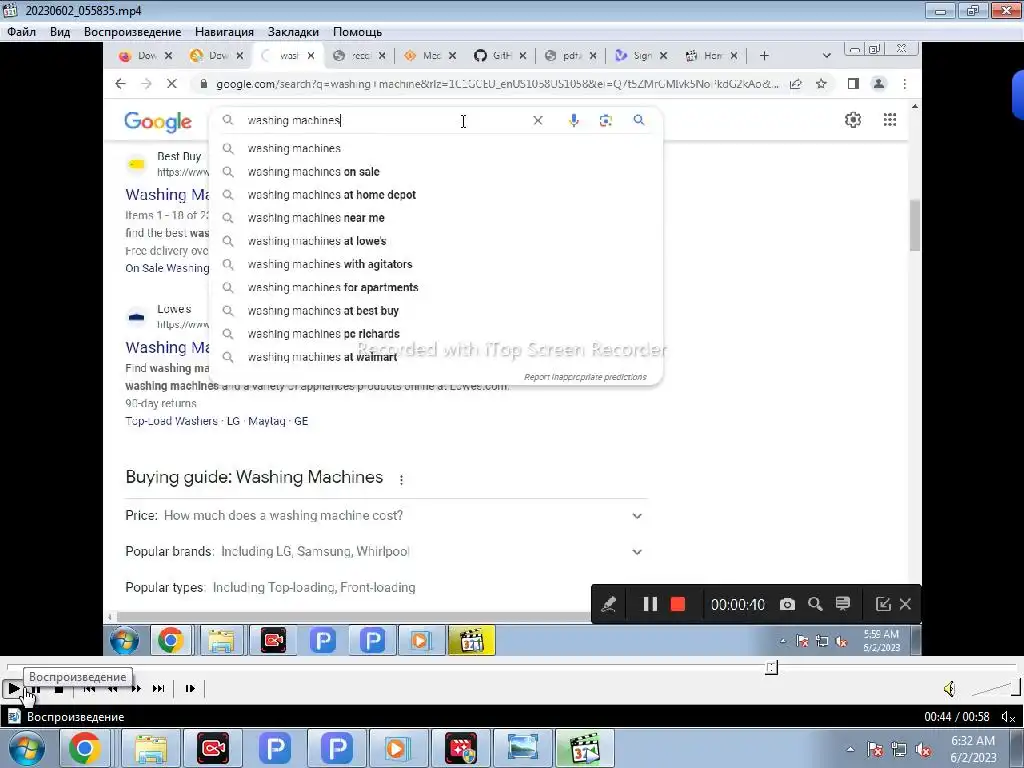Open the Google apps grid icon

(x=889, y=120)
